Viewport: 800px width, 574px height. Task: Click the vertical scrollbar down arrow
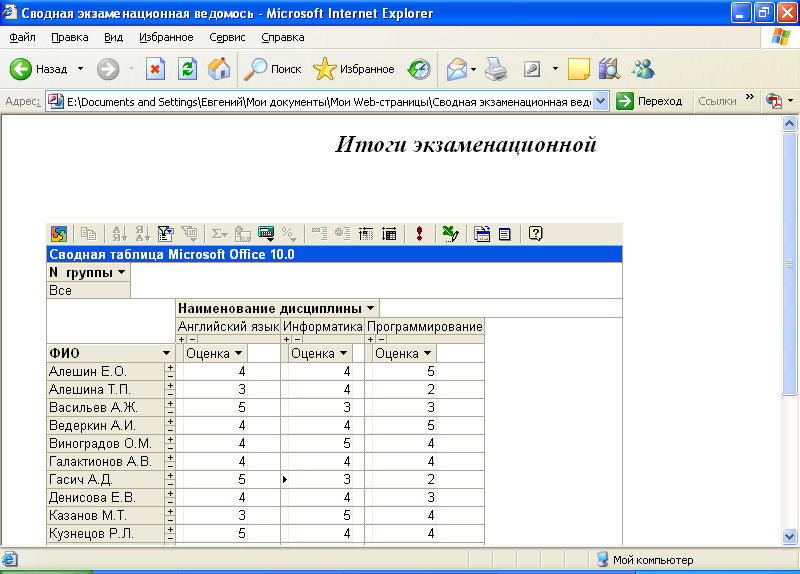(x=789, y=536)
